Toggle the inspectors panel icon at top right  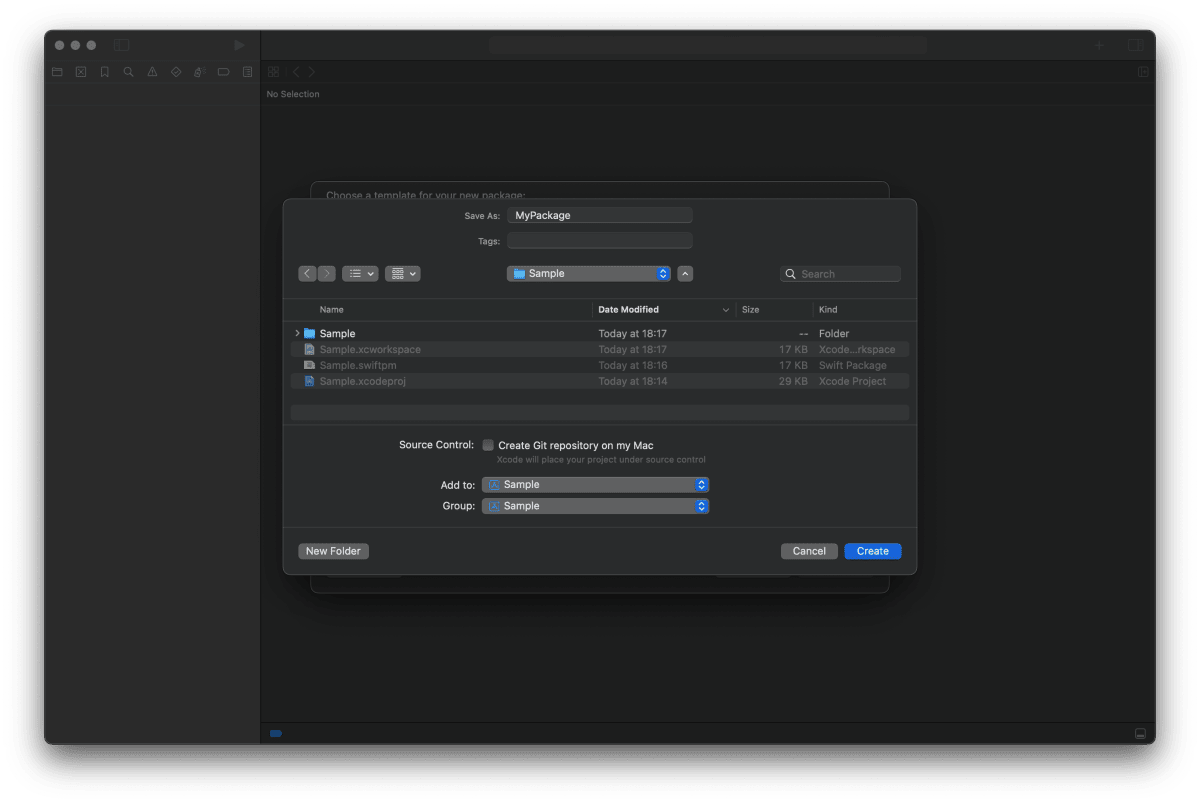tap(1135, 45)
